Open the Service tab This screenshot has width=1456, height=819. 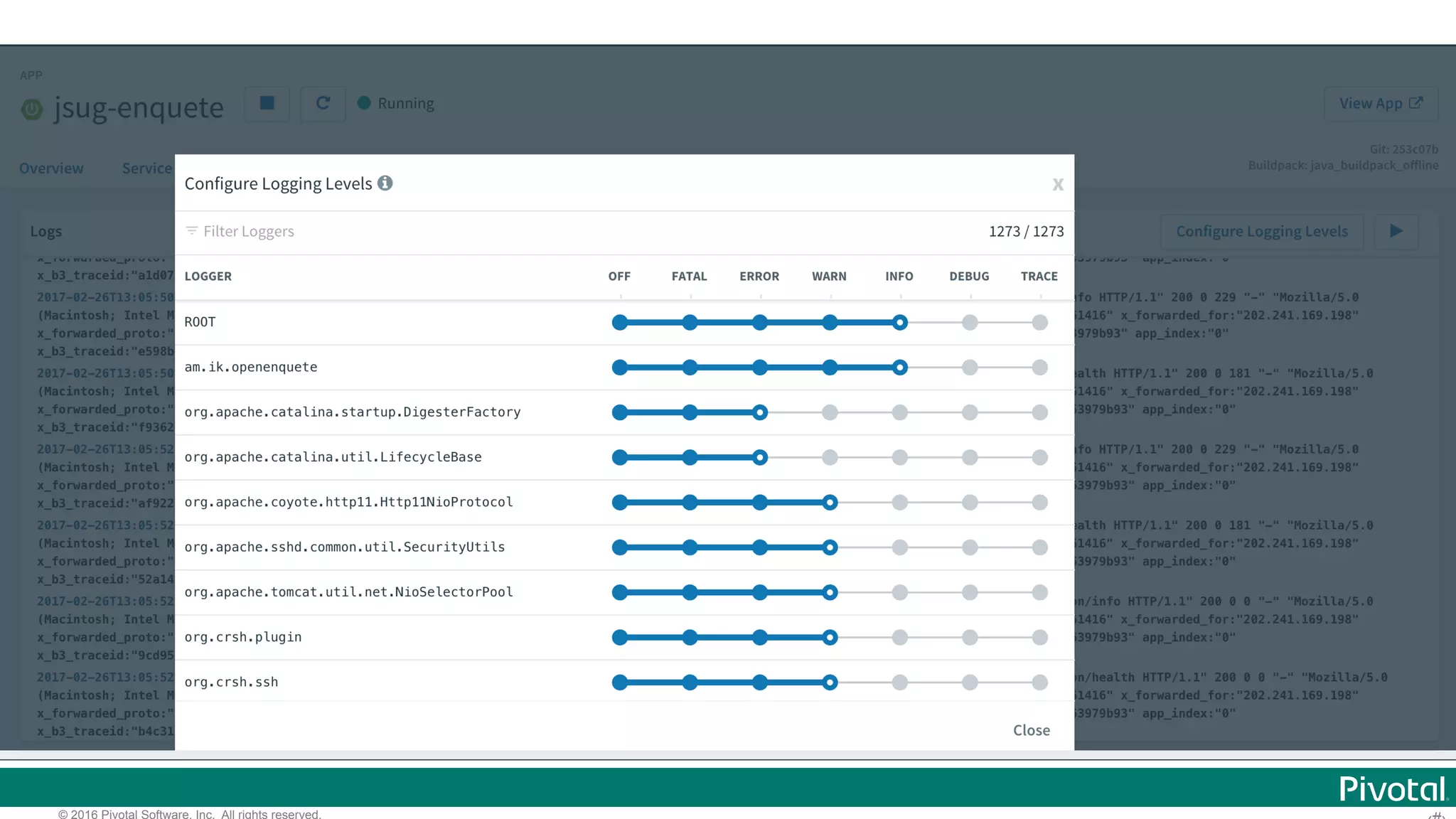tap(147, 168)
